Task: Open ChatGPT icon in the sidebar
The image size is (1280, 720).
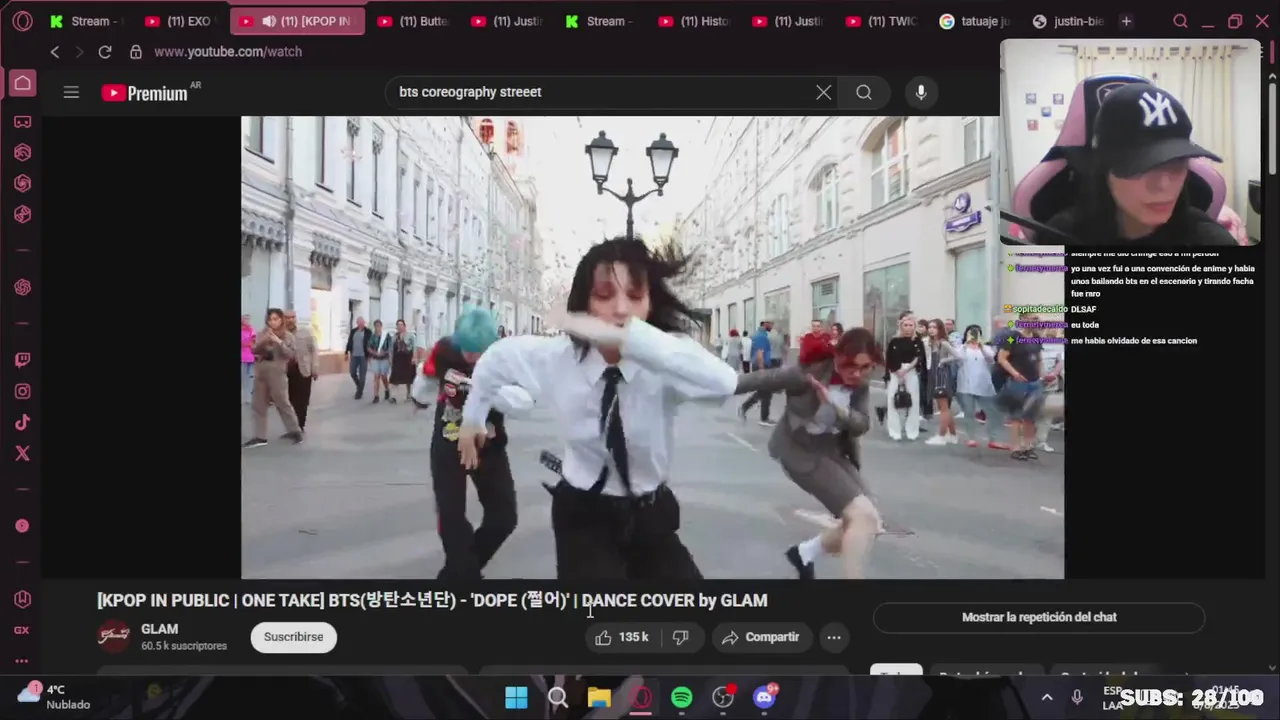Action: point(22,287)
